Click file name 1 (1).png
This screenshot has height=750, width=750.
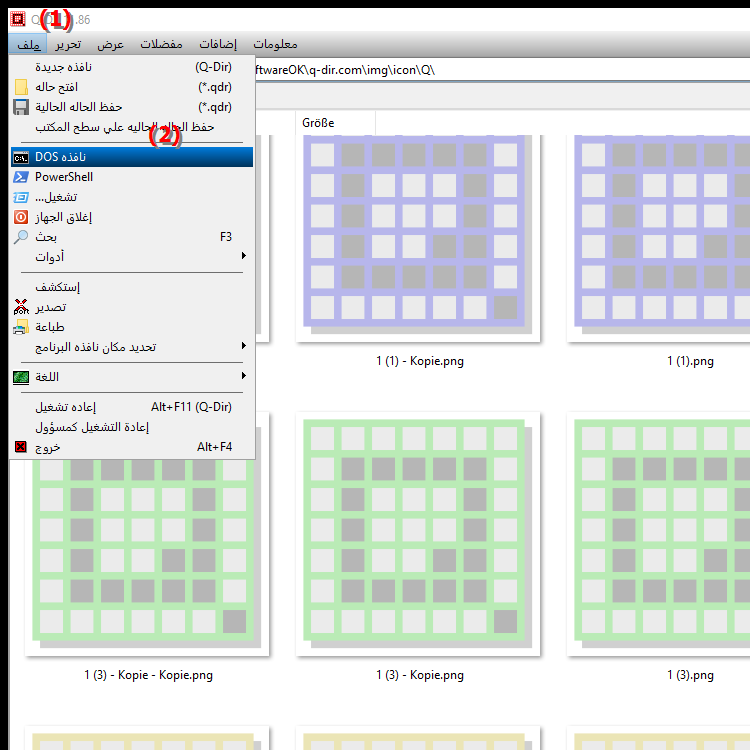pyautogui.click(x=690, y=361)
